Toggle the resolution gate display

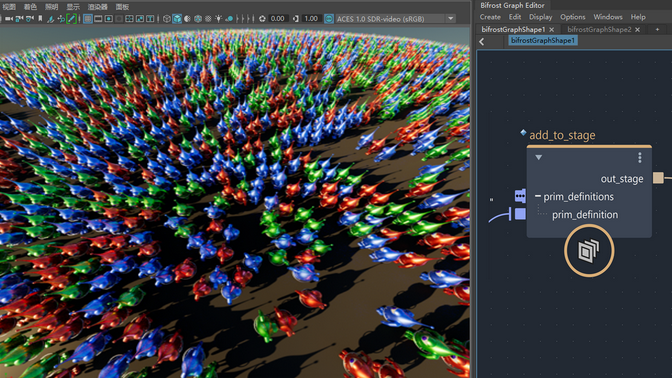tap(109, 19)
